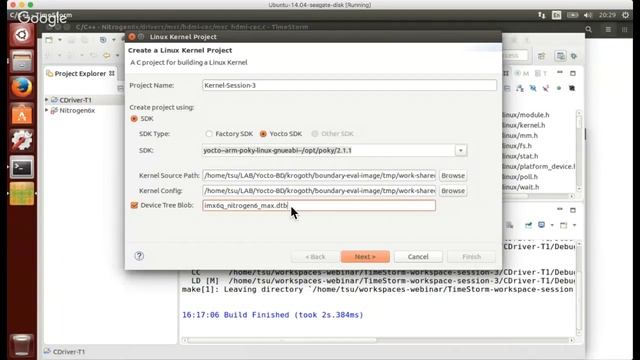Click the Device Tree Blob text field
The height and width of the screenshot is (360, 640).
[319, 205]
